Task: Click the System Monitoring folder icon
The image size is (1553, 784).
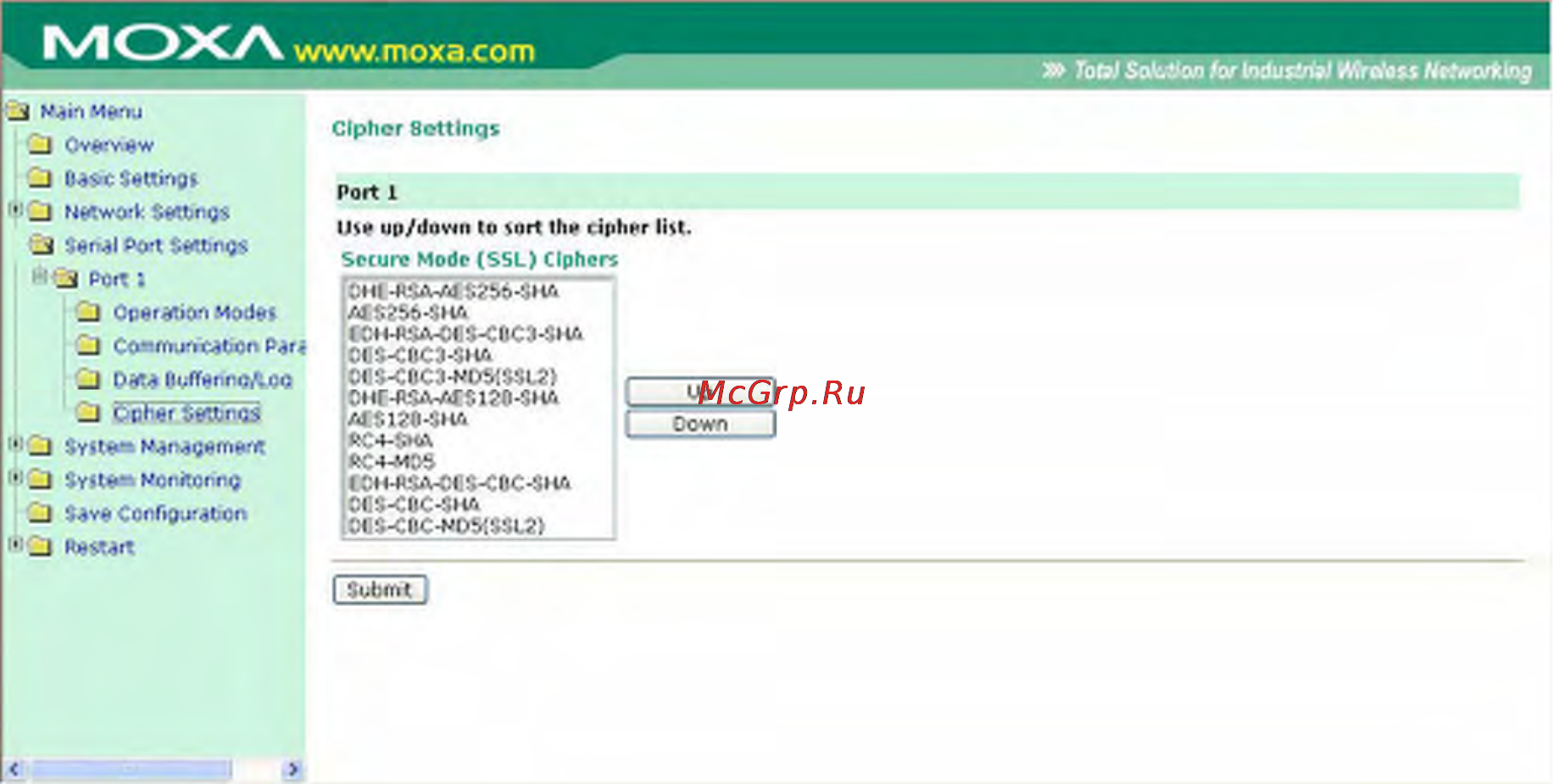Action: tap(40, 480)
